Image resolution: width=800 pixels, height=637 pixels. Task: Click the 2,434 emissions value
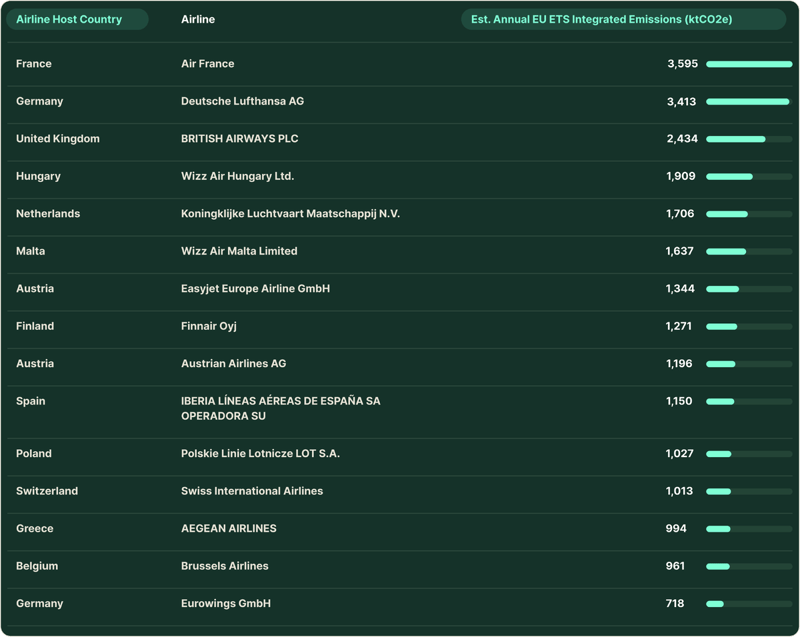point(682,139)
